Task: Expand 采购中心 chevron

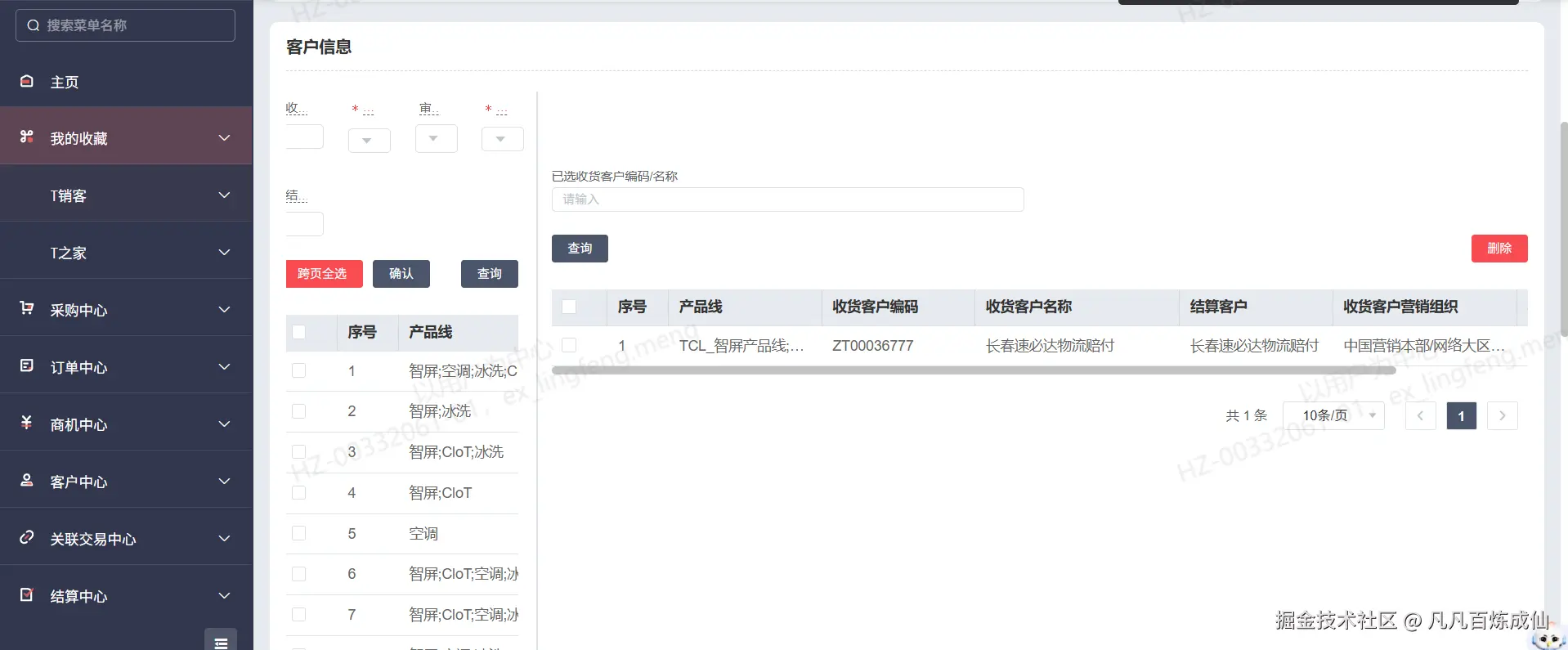Action: tap(224, 309)
